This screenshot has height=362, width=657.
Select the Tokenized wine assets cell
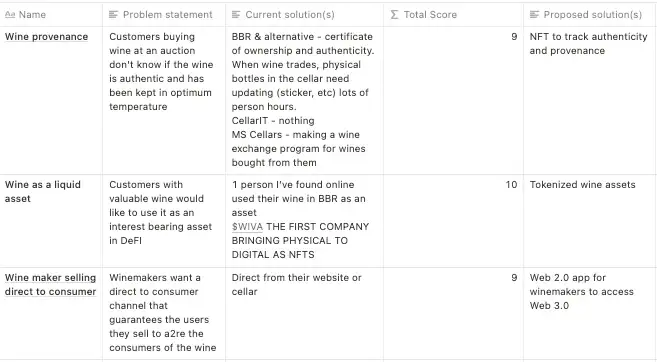590,221
